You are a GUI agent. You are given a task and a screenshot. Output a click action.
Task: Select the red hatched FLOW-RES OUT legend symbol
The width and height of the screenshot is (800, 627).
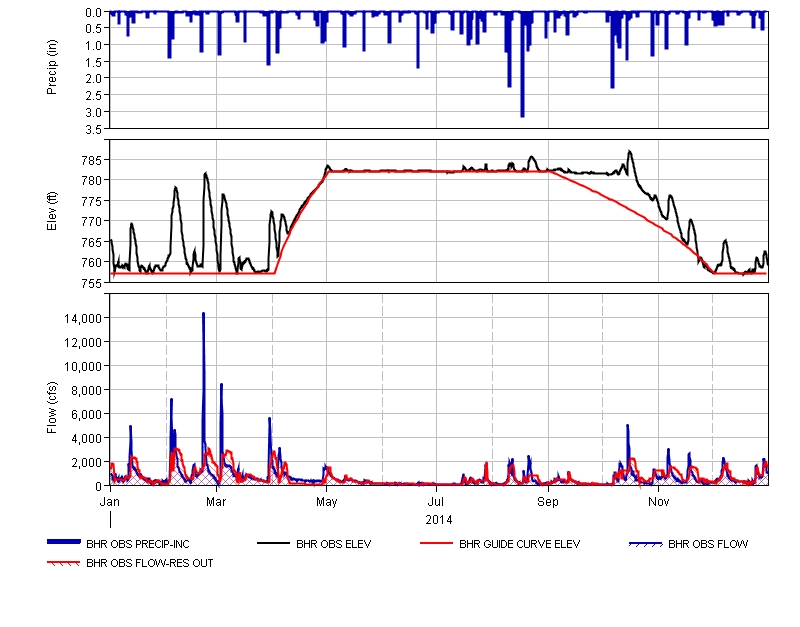click(x=64, y=563)
